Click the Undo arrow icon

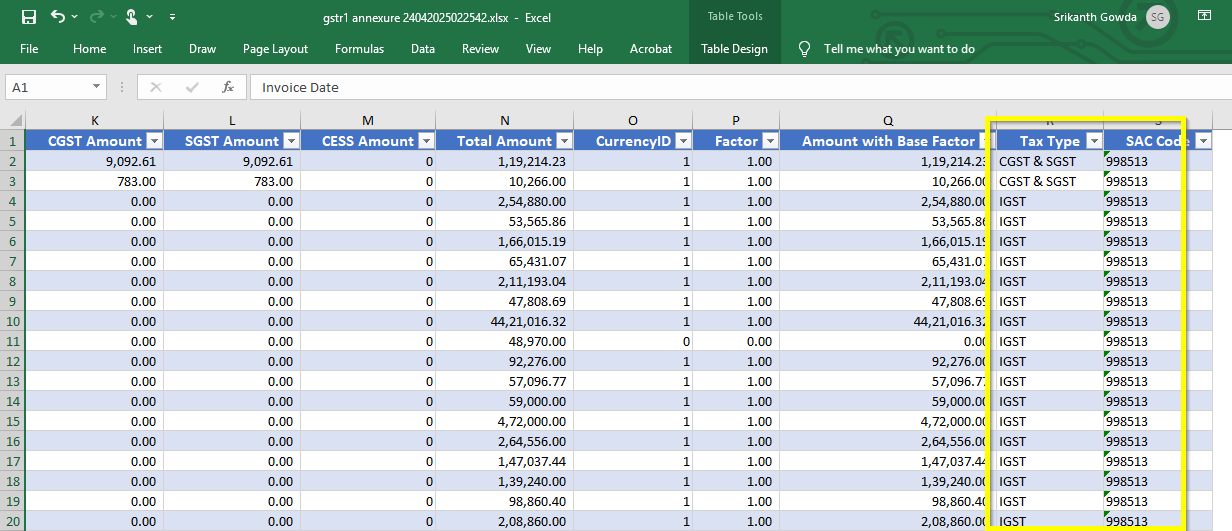[x=58, y=17]
